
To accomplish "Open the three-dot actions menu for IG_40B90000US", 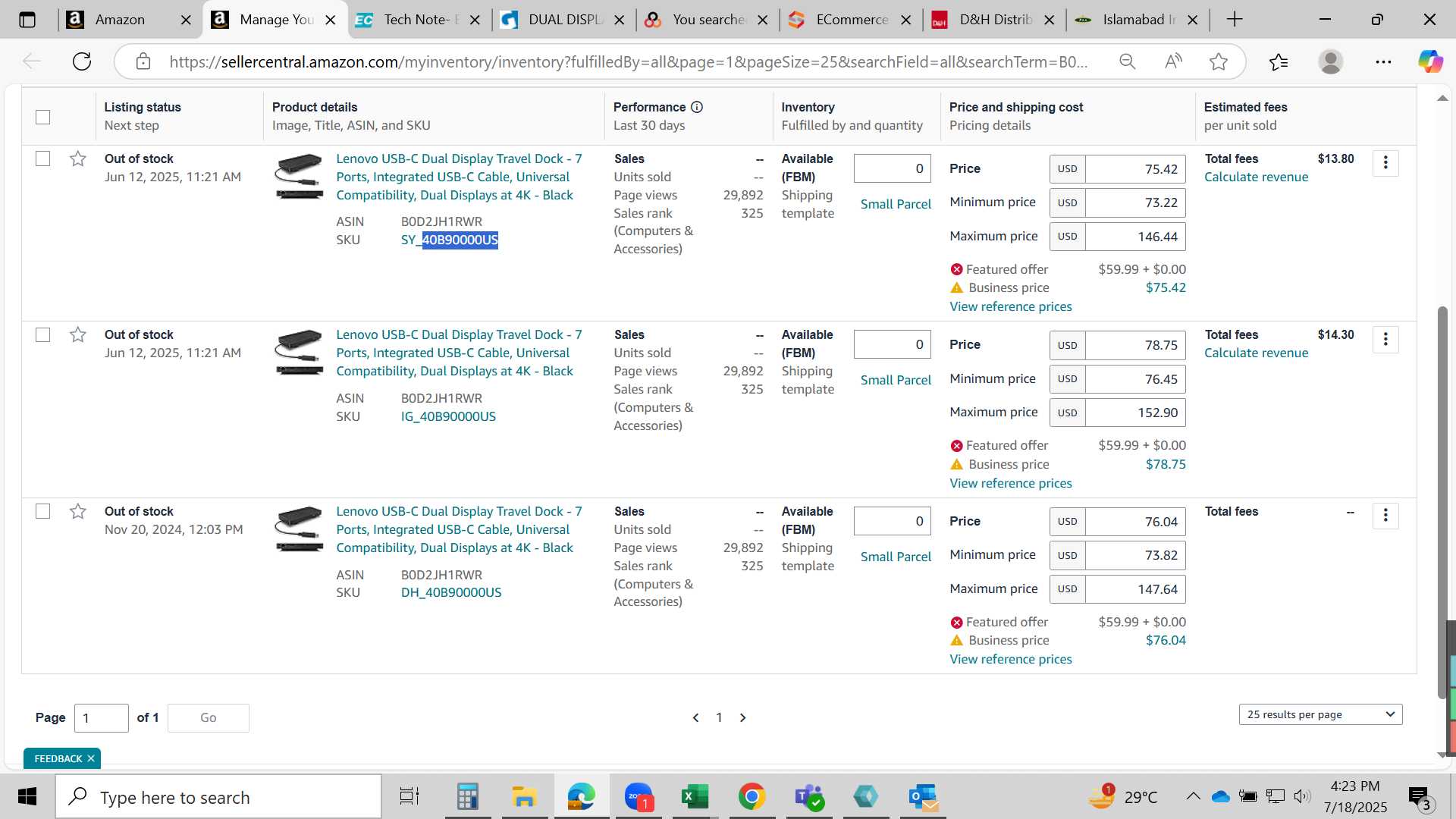I will (1385, 339).
